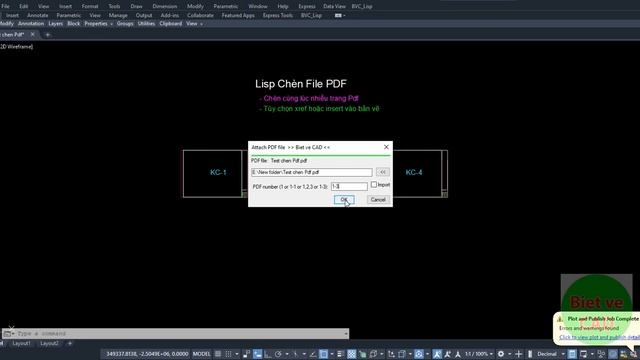The width and height of the screenshot is (640, 360).
Task: Expand polar tracking angle dropdown
Action: (287, 354)
